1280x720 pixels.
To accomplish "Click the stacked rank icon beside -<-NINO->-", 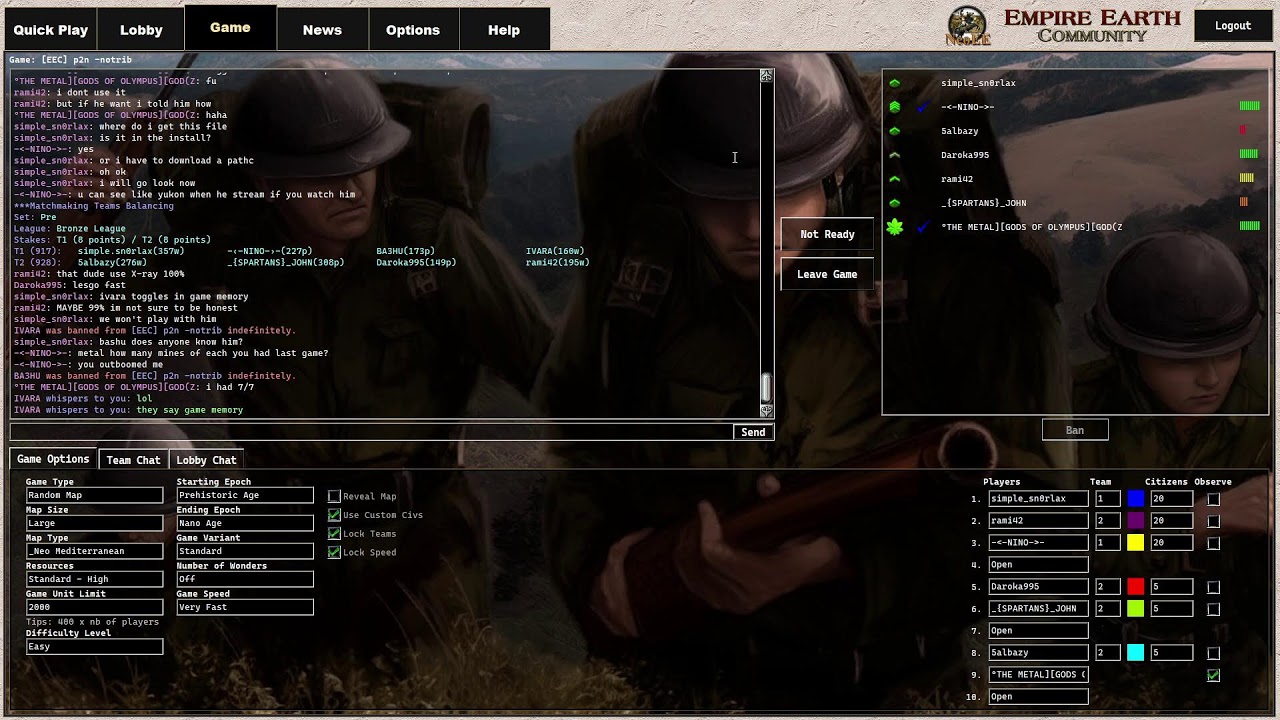I will coord(895,107).
